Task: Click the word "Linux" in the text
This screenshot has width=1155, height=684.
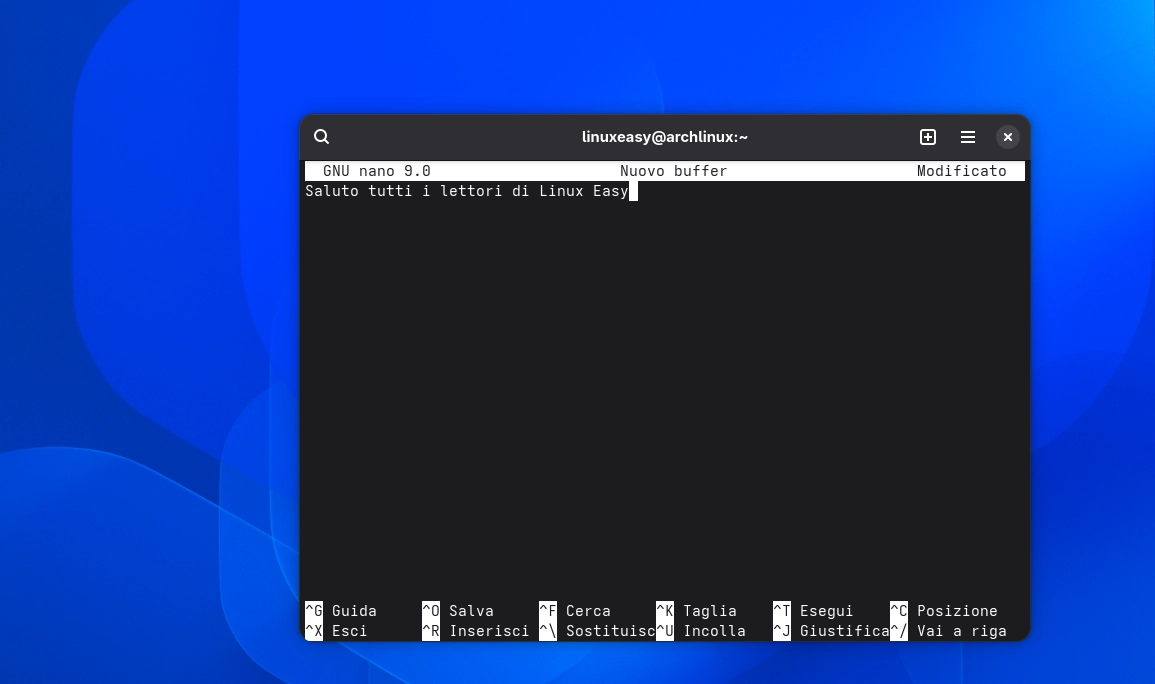Action: [561, 191]
